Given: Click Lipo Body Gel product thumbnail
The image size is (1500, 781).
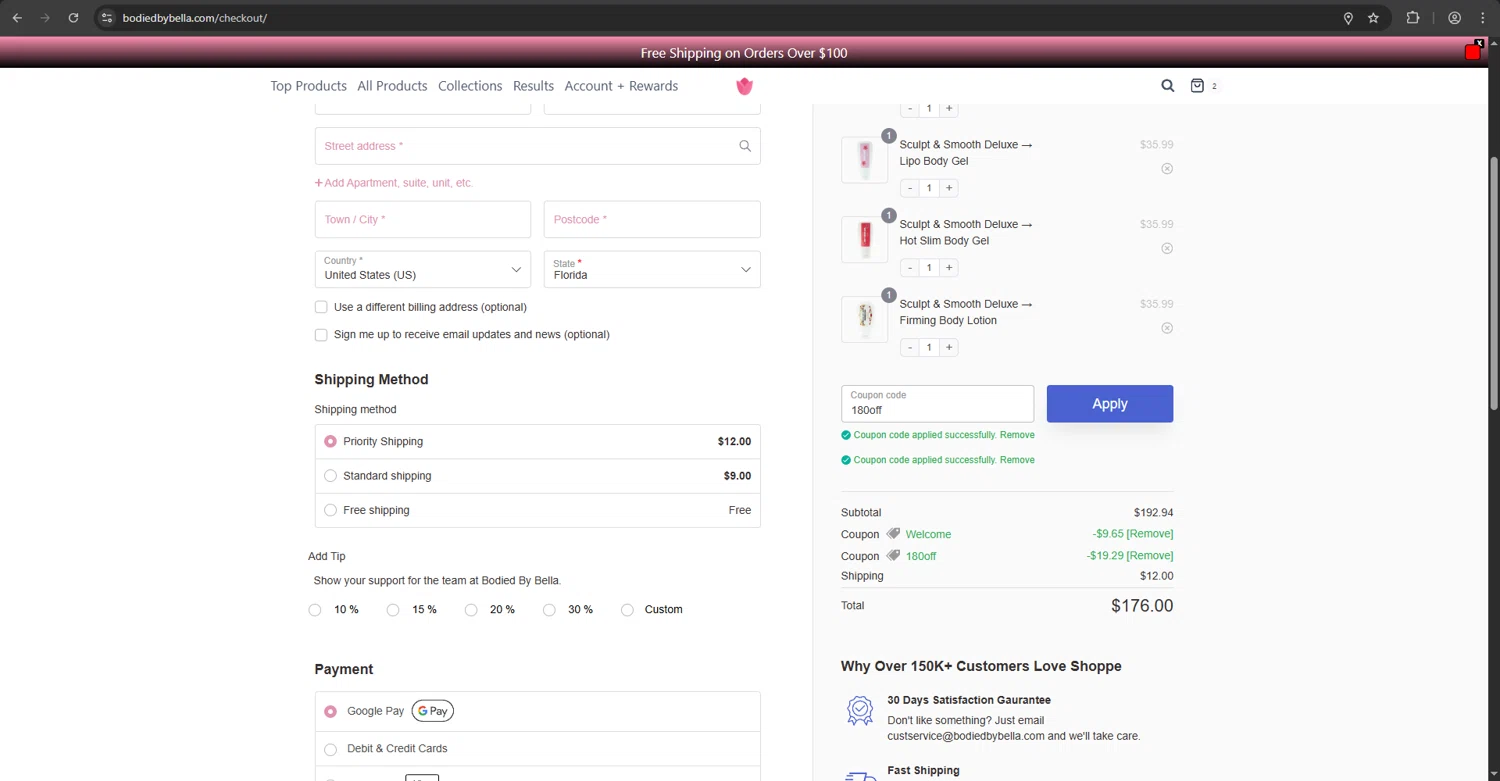Looking at the screenshot, I should point(864,160).
